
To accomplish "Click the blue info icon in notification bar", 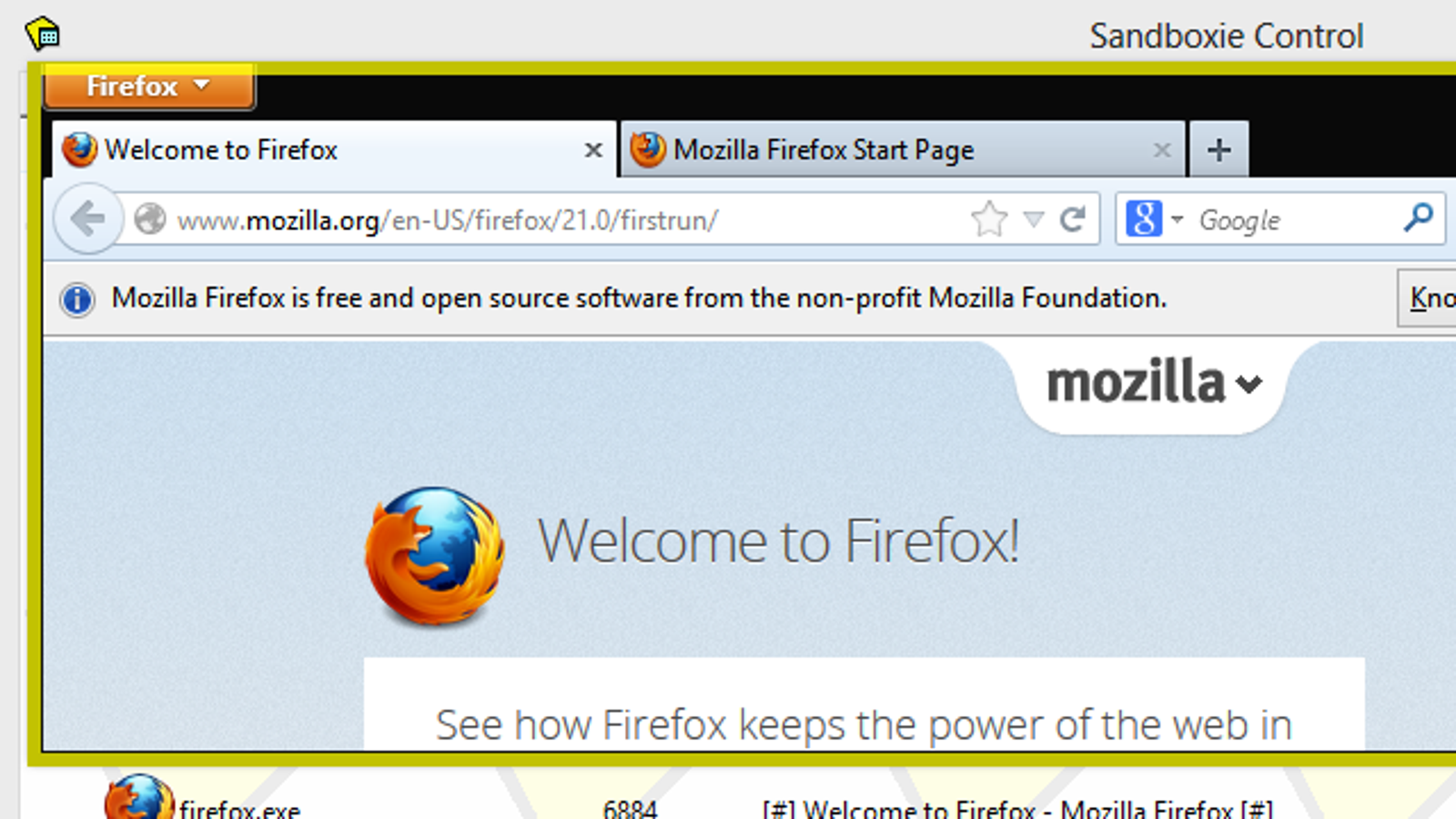I will 77,298.
